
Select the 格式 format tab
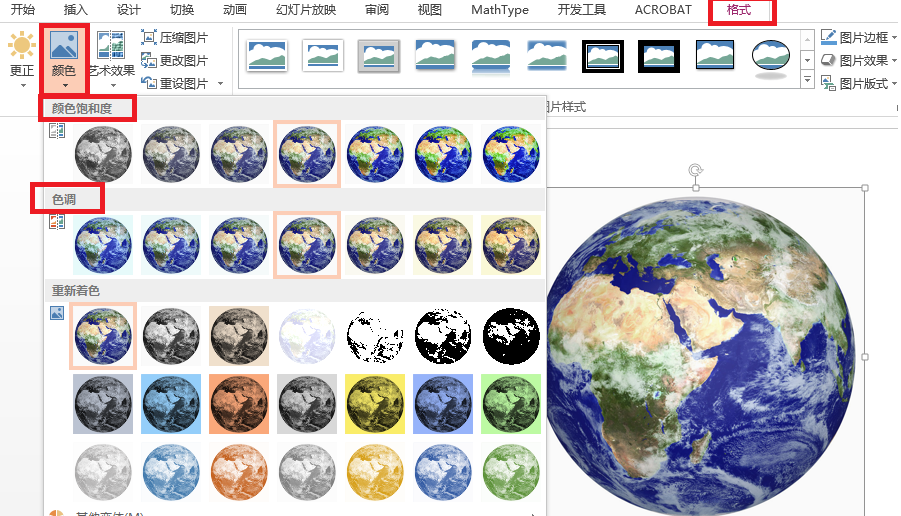point(739,10)
